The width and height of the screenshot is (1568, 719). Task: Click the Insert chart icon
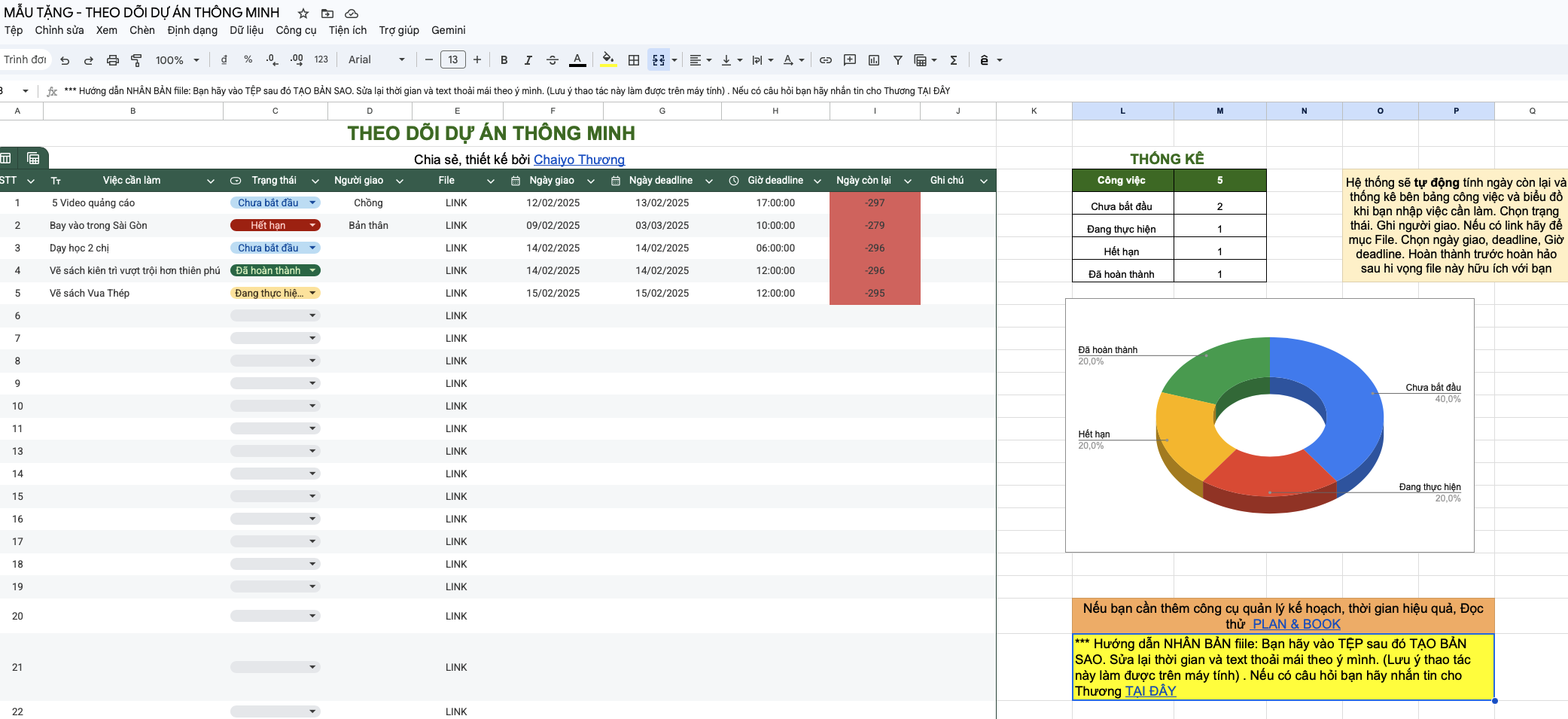click(x=874, y=60)
